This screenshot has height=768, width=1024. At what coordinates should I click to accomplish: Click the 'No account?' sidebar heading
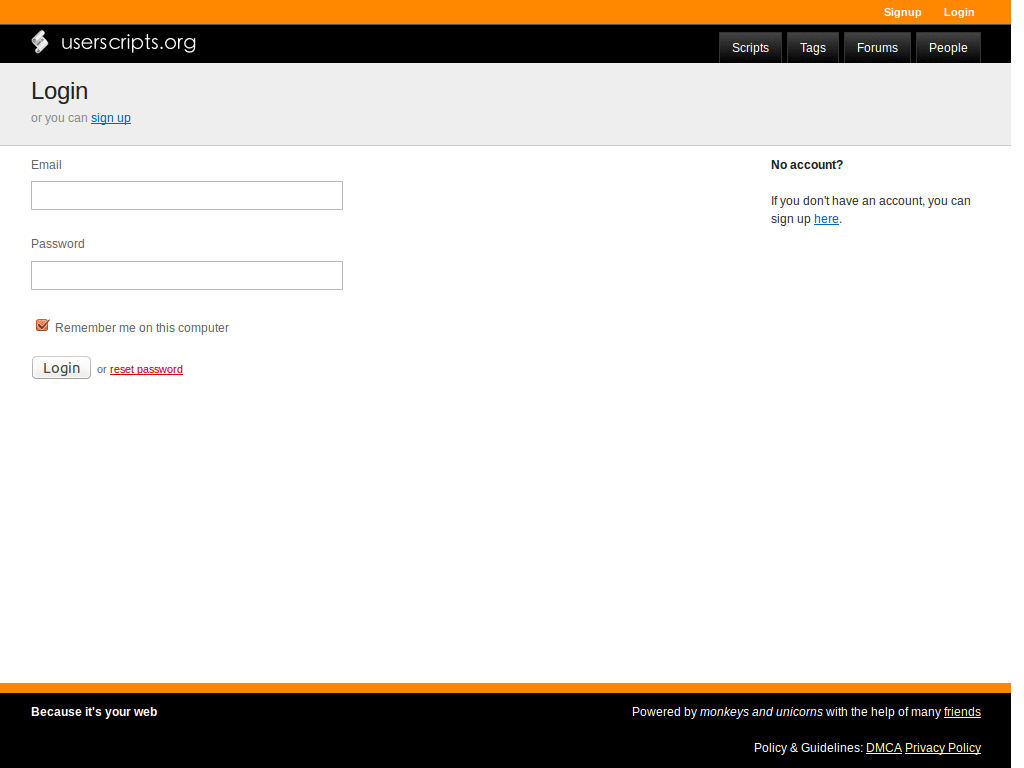[x=806, y=165]
